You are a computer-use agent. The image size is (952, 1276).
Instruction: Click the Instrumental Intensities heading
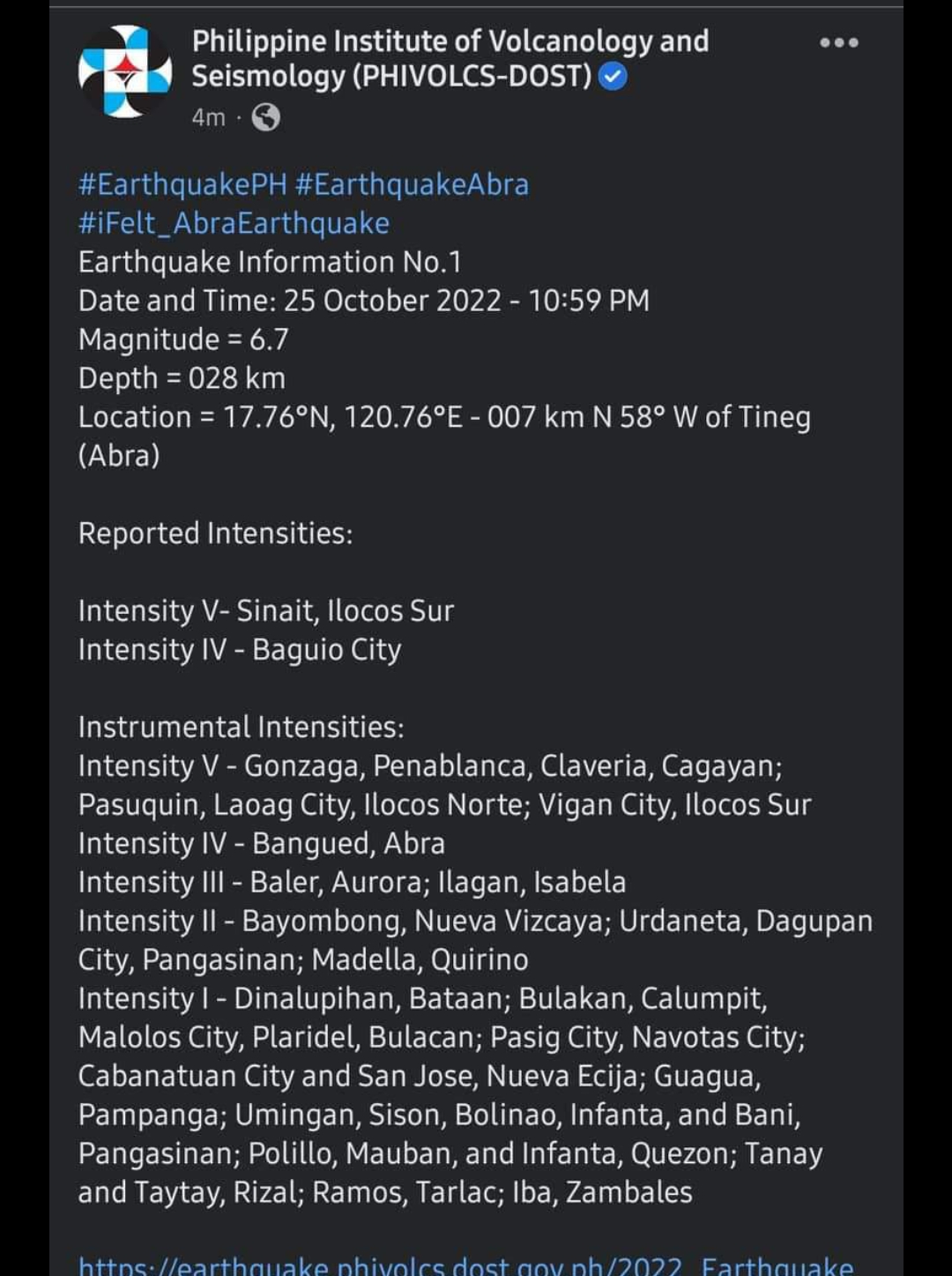coord(241,728)
